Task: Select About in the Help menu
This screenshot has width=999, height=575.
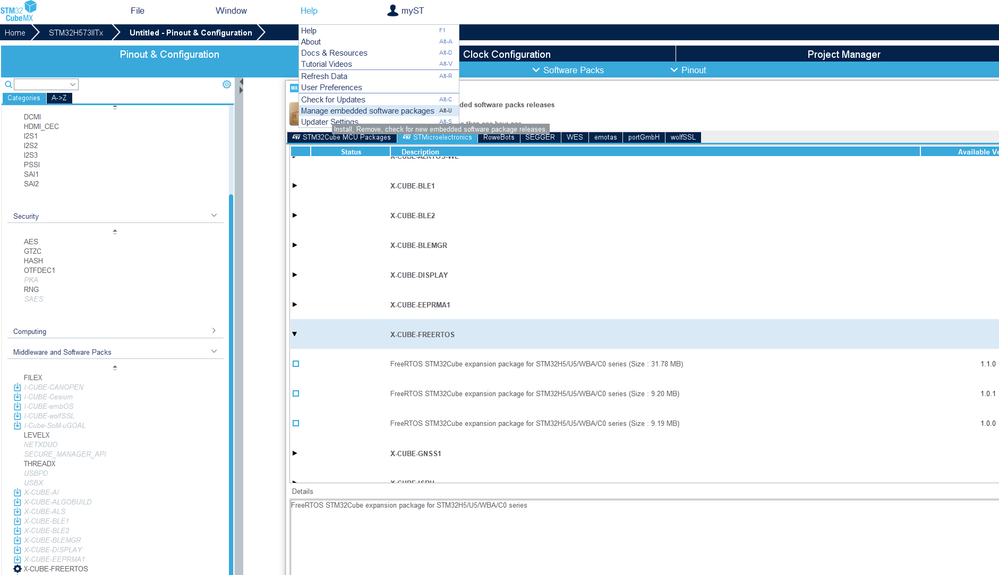Action: click(x=378, y=41)
